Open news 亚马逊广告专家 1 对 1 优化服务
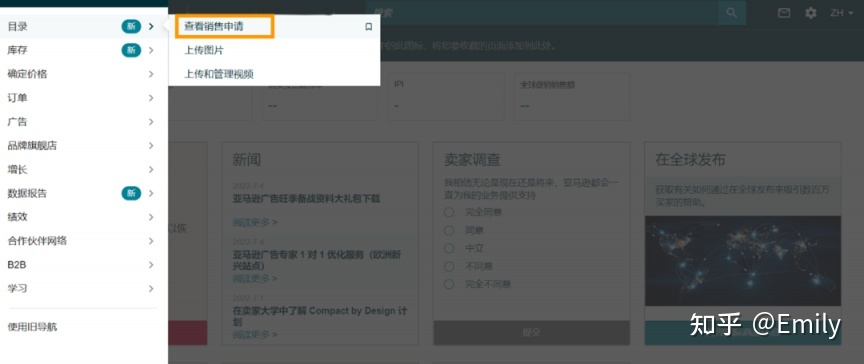The height and width of the screenshot is (364, 864). 317,260
